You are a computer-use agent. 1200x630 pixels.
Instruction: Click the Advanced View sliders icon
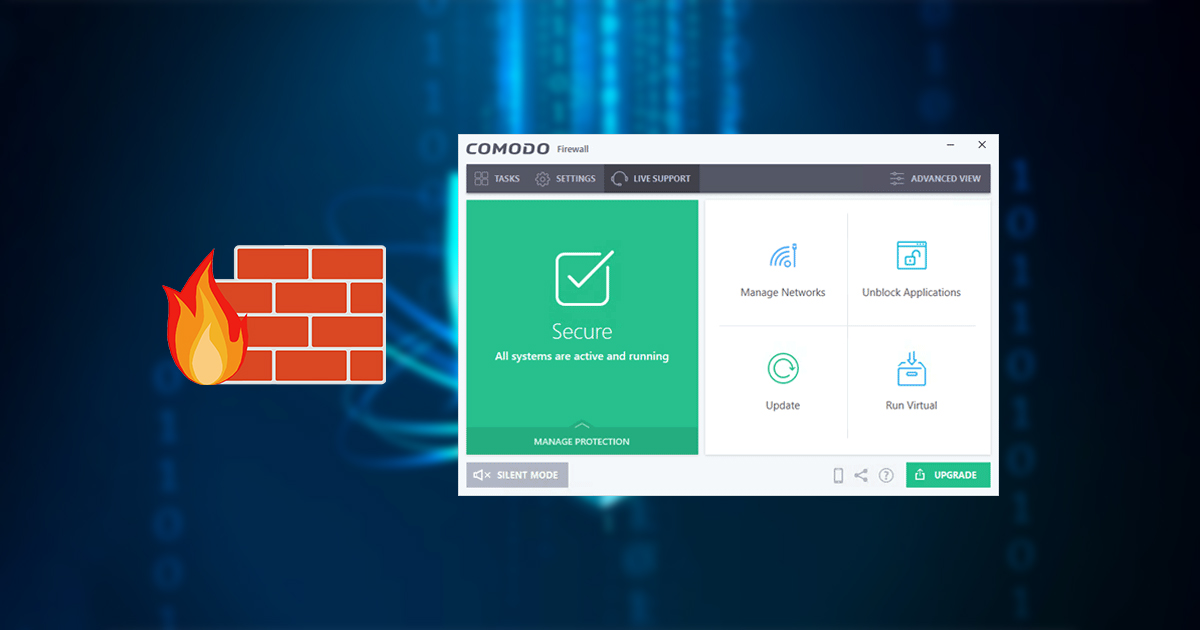pyautogui.click(x=897, y=179)
